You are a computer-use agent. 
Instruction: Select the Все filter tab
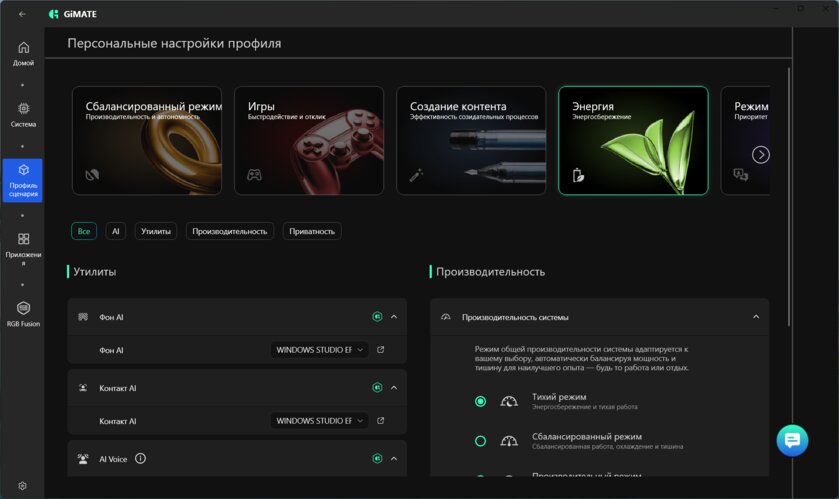point(84,231)
